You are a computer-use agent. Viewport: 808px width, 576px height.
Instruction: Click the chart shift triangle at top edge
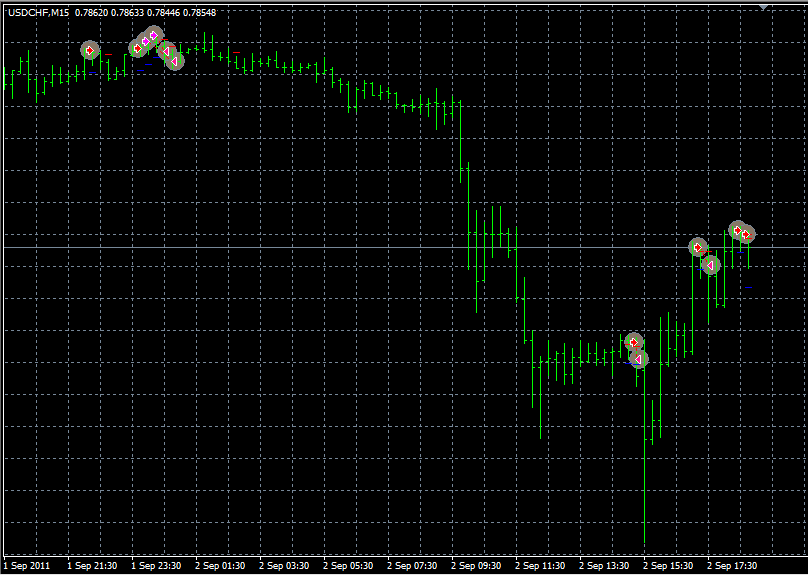click(x=763, y=7)
